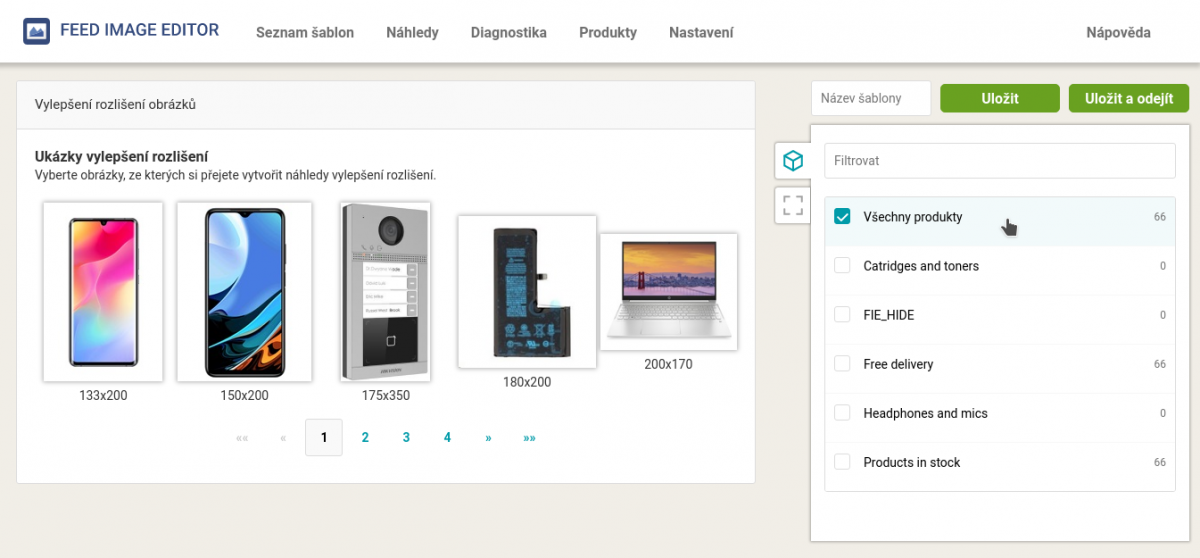The image size is (1200, 558).
Task: Click the 150x200 size caption
Action: tap(244, 395)
